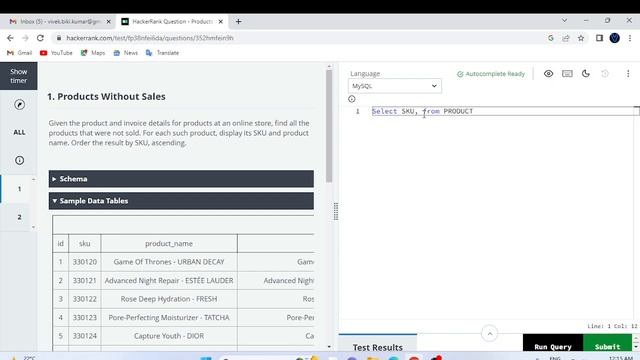Go to question 1 in sidebar
640x360 pixels.
[x=19, y=189]
